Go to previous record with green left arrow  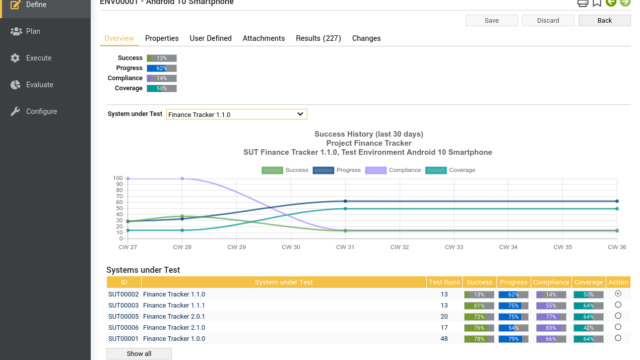[x=611, y=2]
